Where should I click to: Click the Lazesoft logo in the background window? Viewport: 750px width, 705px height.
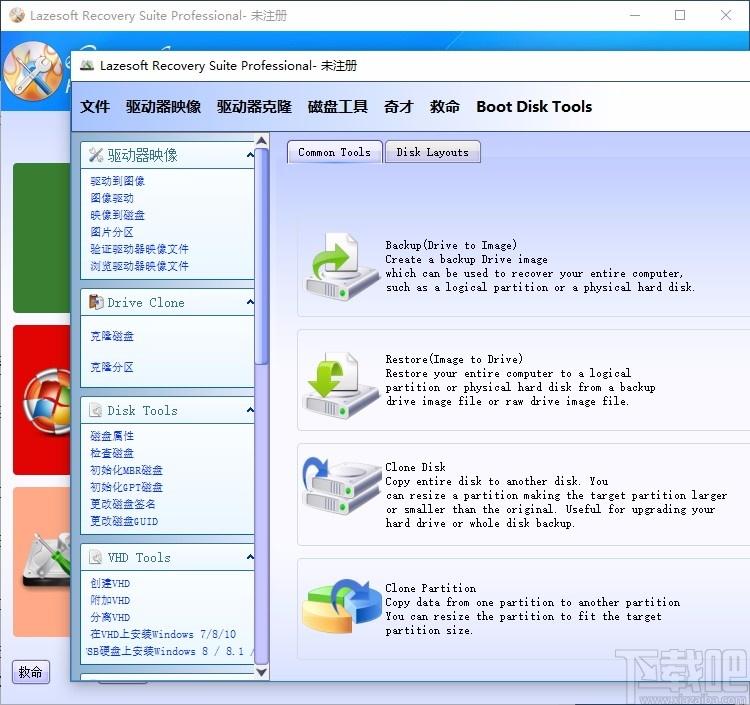point(33,71)
